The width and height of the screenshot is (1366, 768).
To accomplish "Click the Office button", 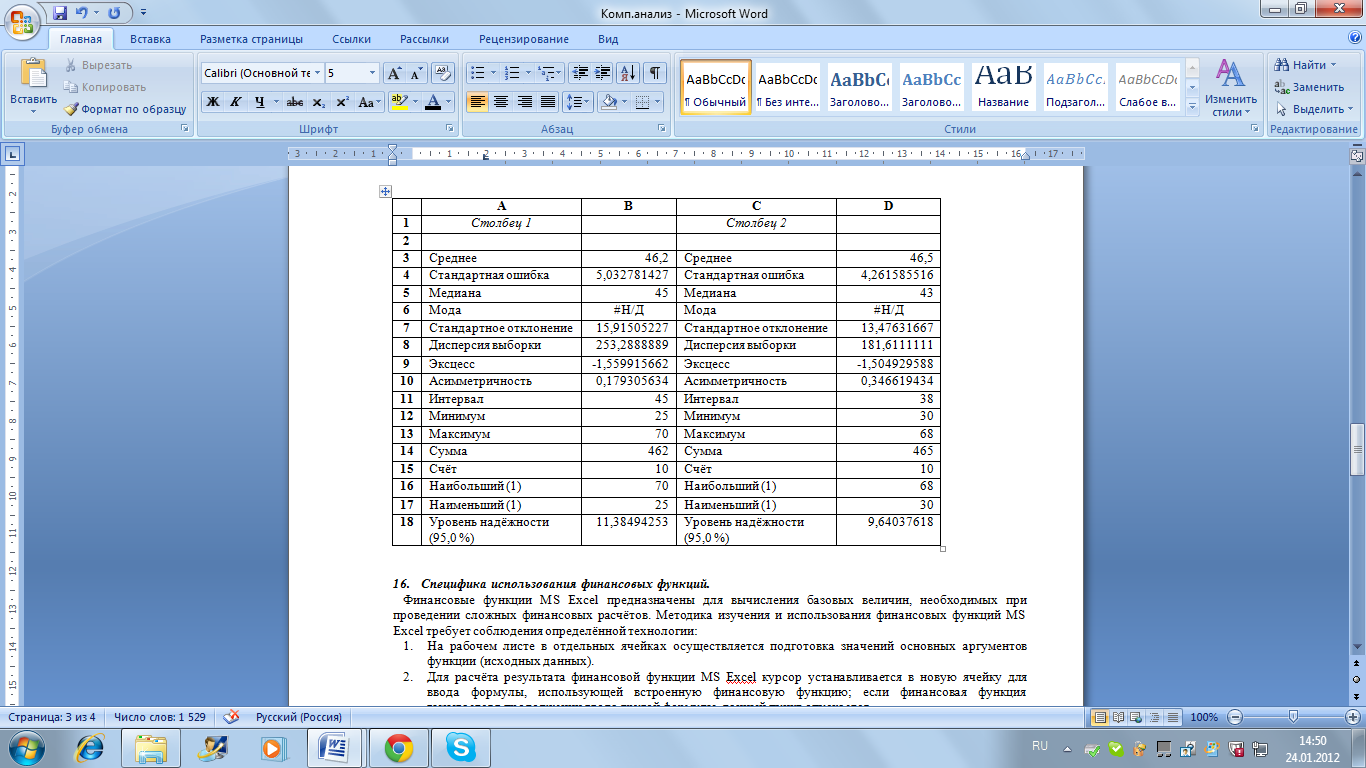I will click(22, 20).
